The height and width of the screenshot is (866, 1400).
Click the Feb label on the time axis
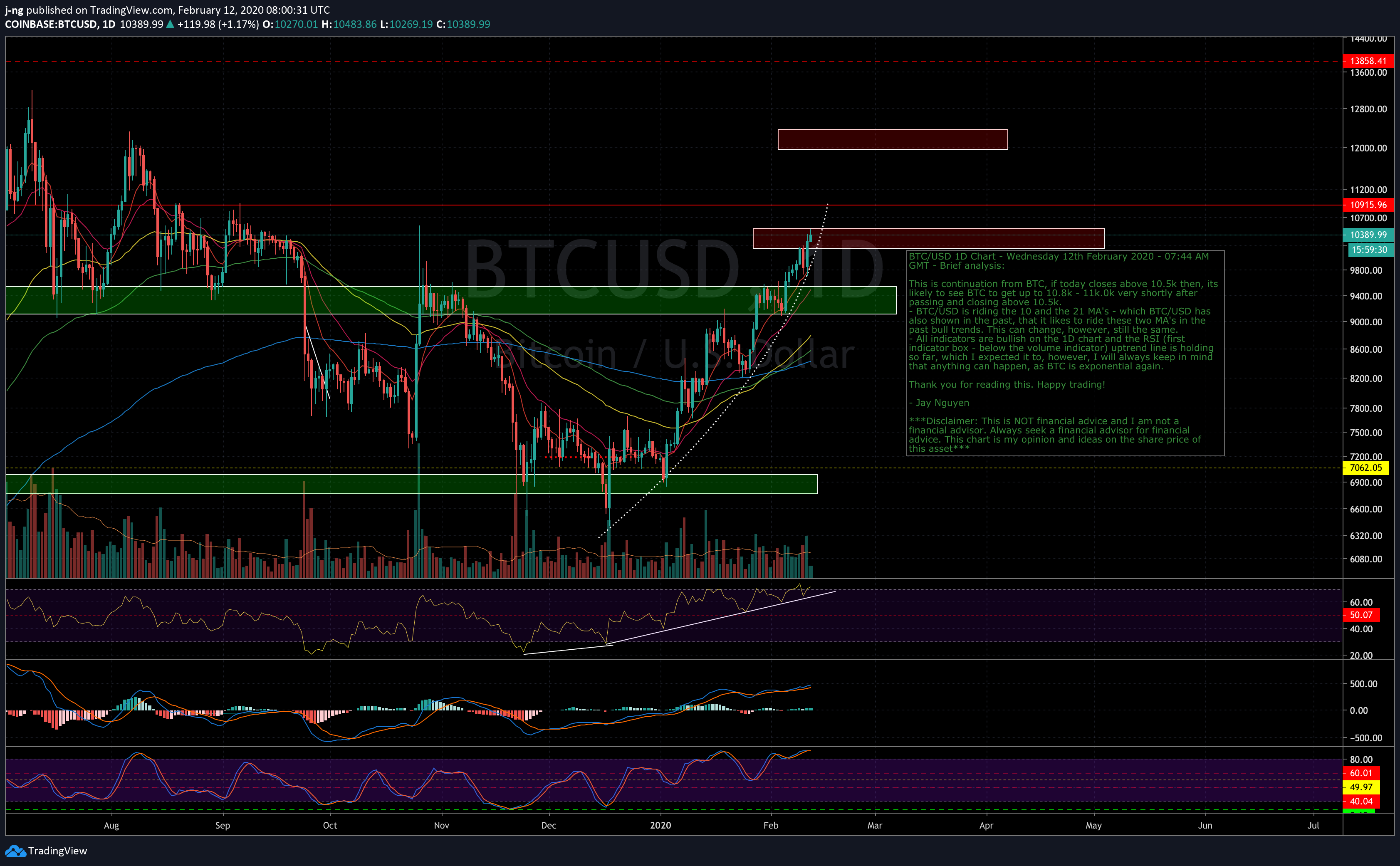point(771,825)
